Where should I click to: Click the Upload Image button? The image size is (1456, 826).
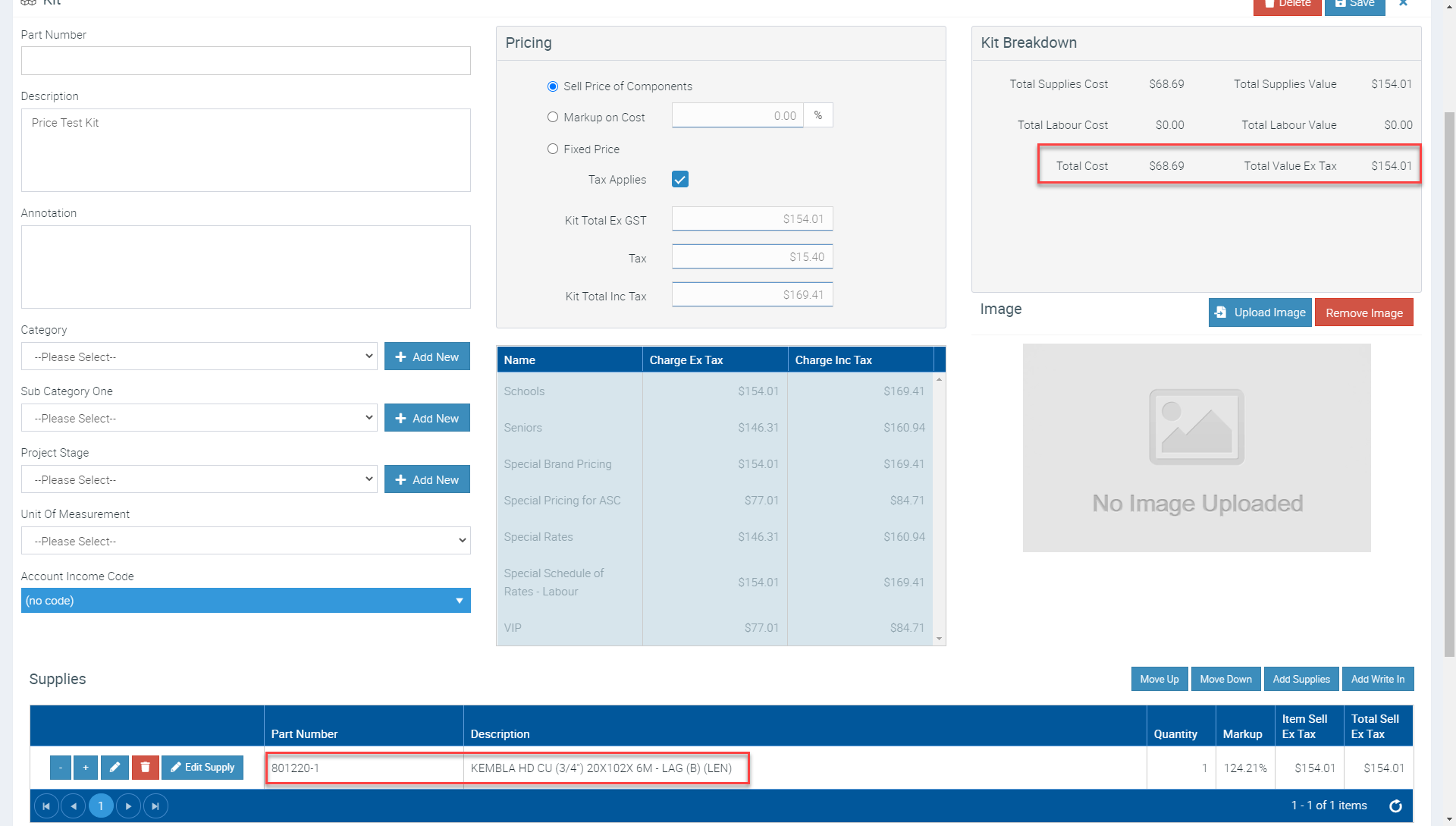tap(1260, 312)
